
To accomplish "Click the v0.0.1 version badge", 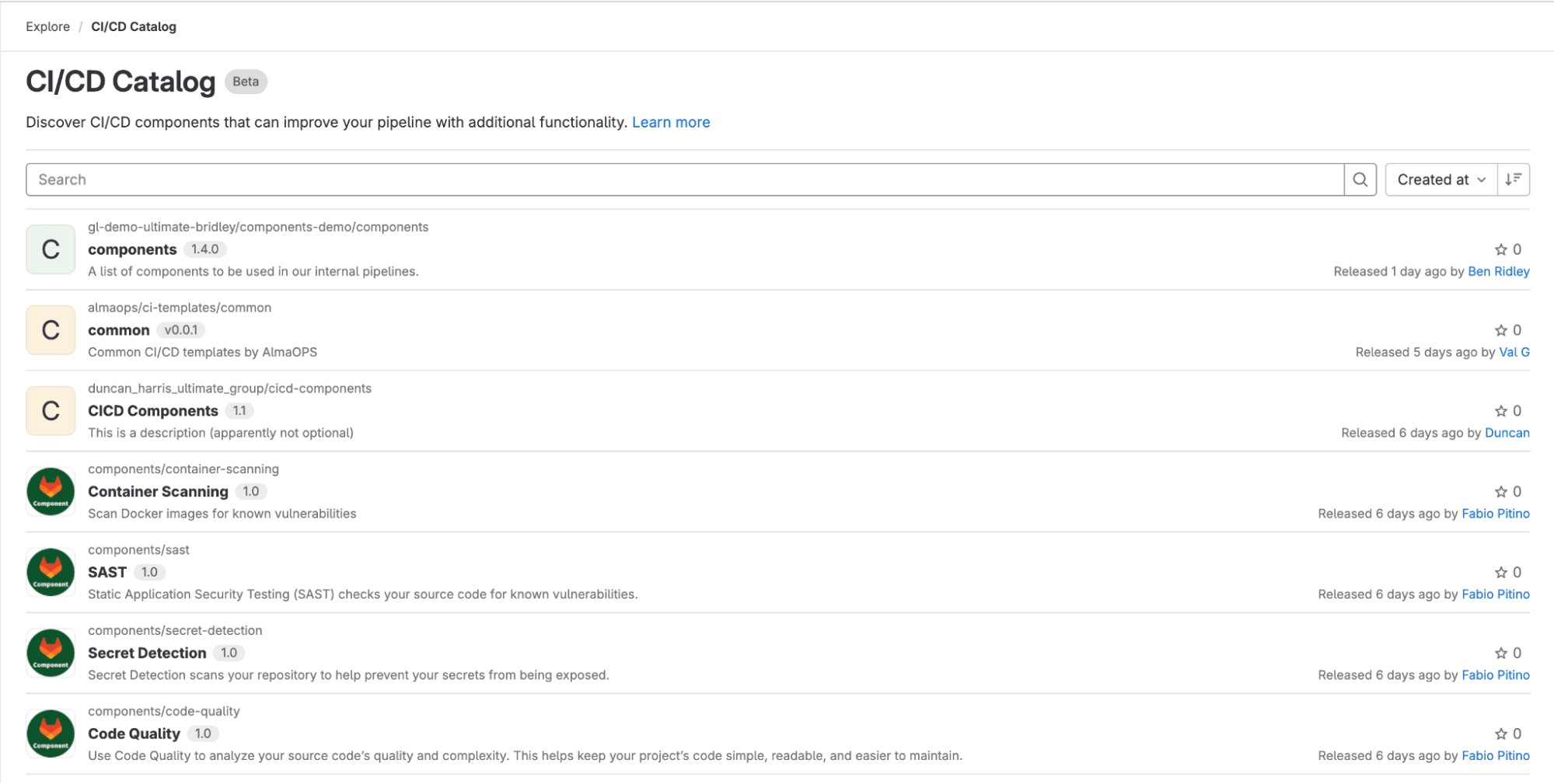I will [181, 330].
